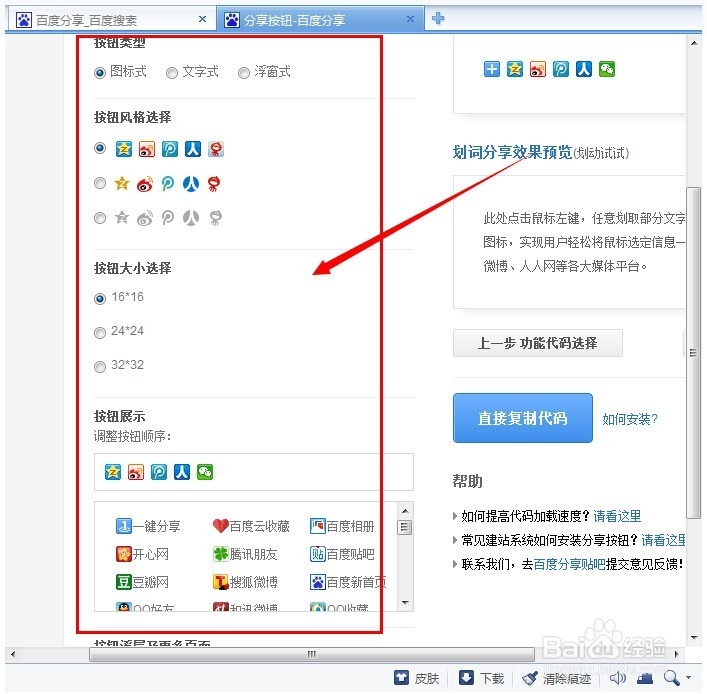The height and width of the screenshot is (694, 707).
Task: Add 百度贴吧 to share buttons
Action: pyautogui.click(x=342, y=554)
